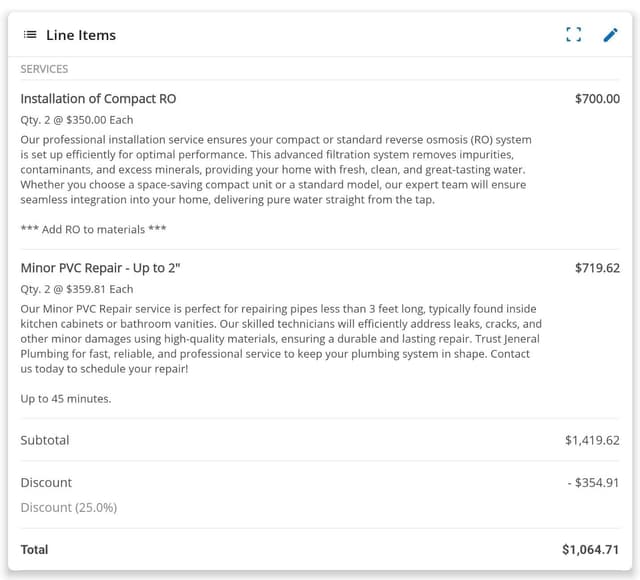
Task: Click the fullscreen expand icon
Action: 573,35
